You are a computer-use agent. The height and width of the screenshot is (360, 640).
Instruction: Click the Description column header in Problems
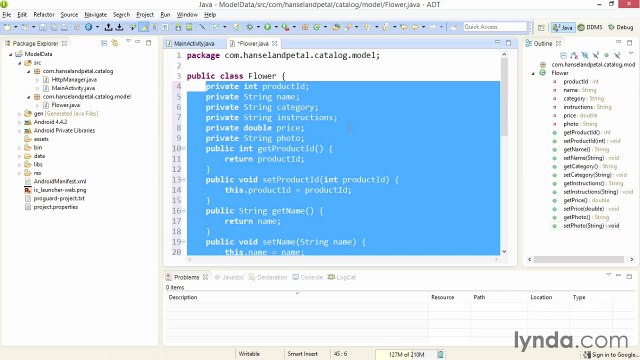pyautogui.click(x=297, y=298)
